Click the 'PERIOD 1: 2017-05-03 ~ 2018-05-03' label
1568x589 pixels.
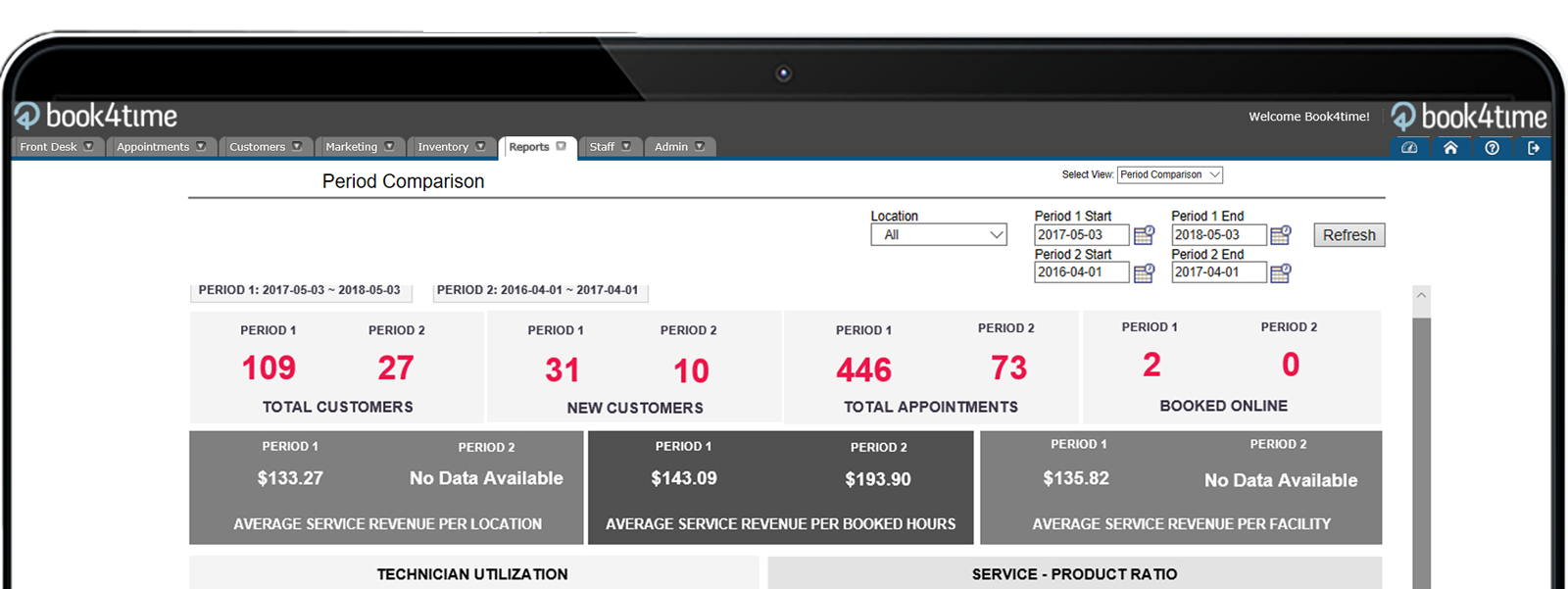click(299, 290)
